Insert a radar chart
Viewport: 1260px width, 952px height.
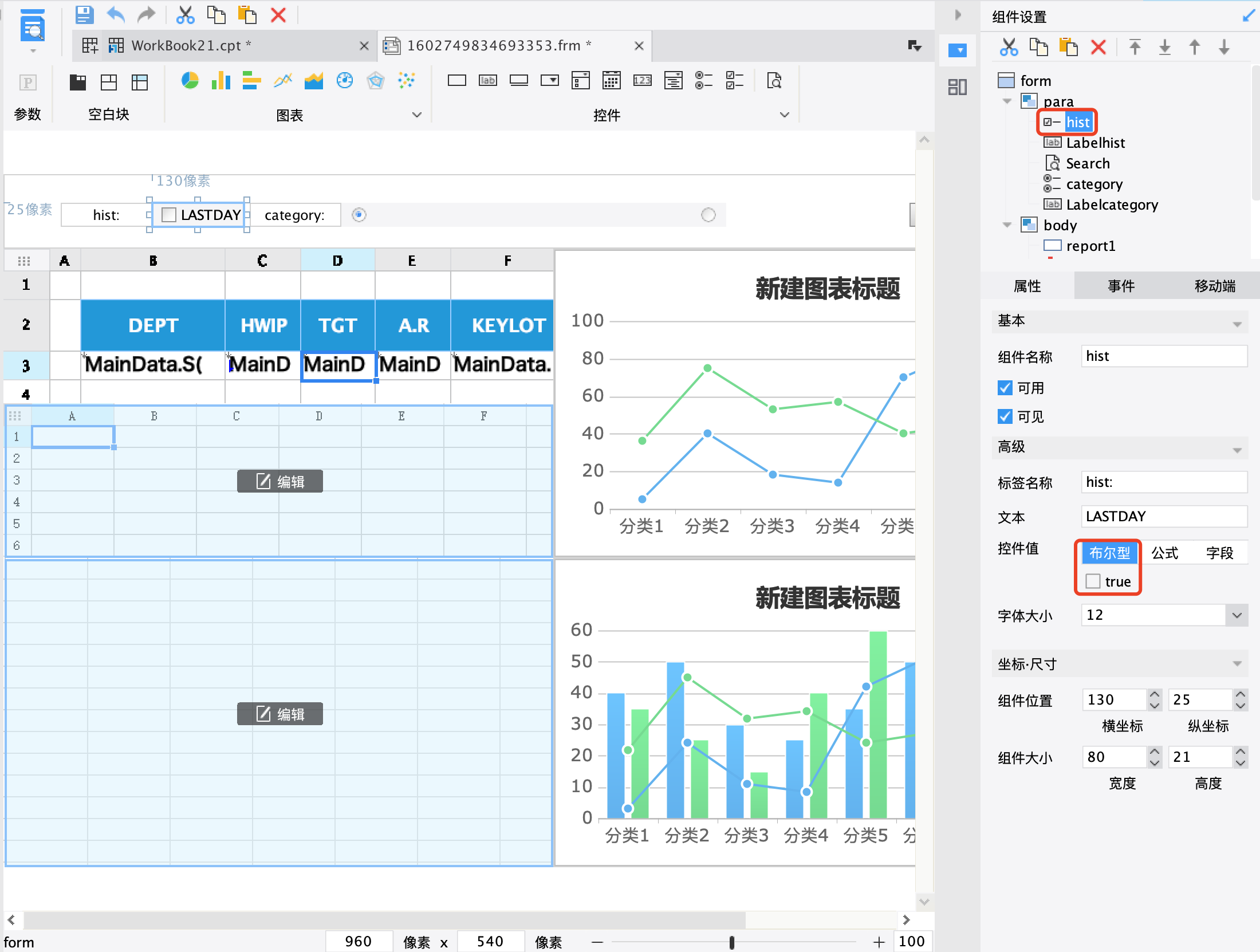(375, 80)
